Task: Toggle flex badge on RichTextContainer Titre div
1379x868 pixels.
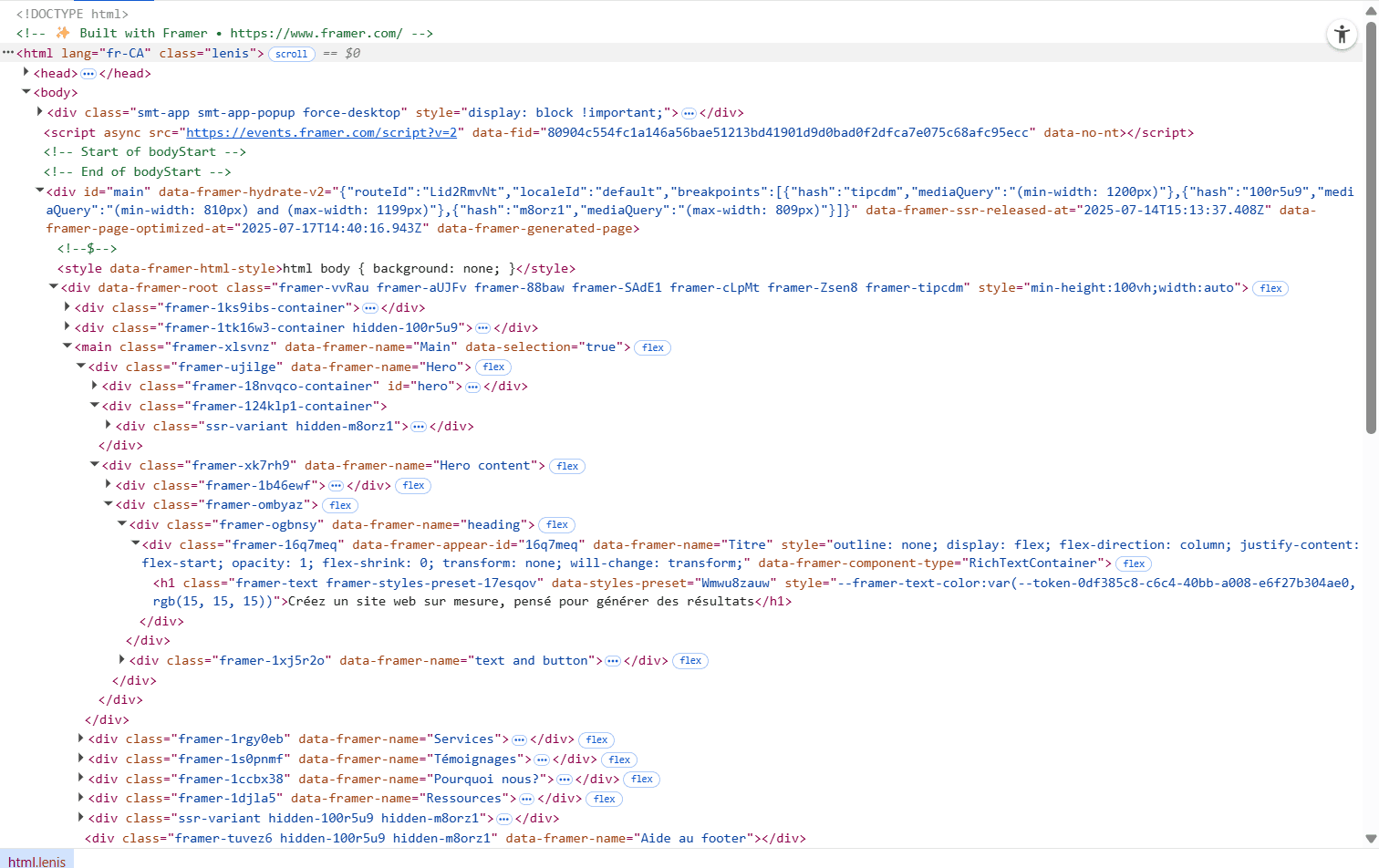Action: 1134,564
